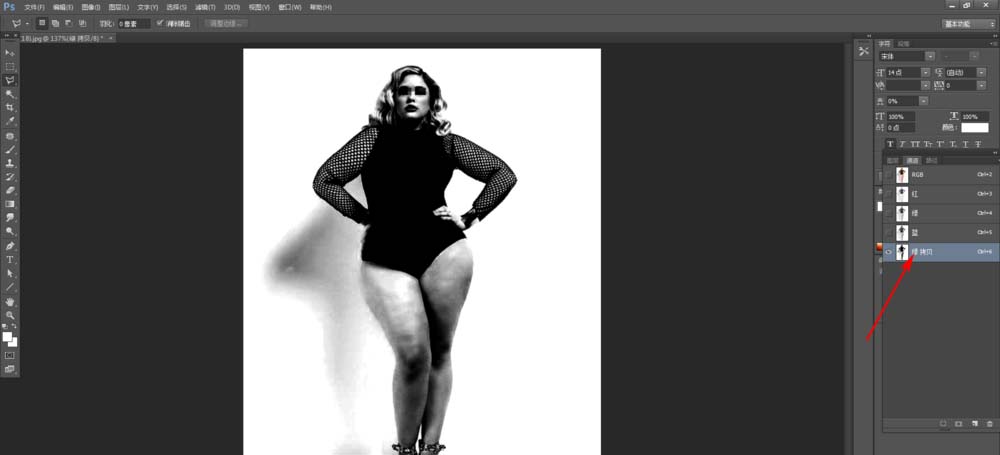
Task: Select the Hand tool
Action: 10,301
